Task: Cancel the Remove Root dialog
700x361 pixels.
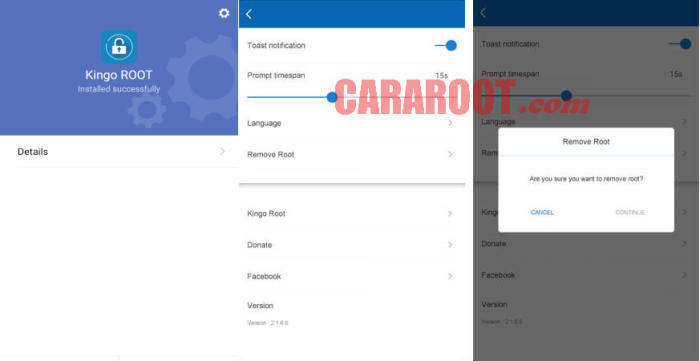Action: pos(542,212)
